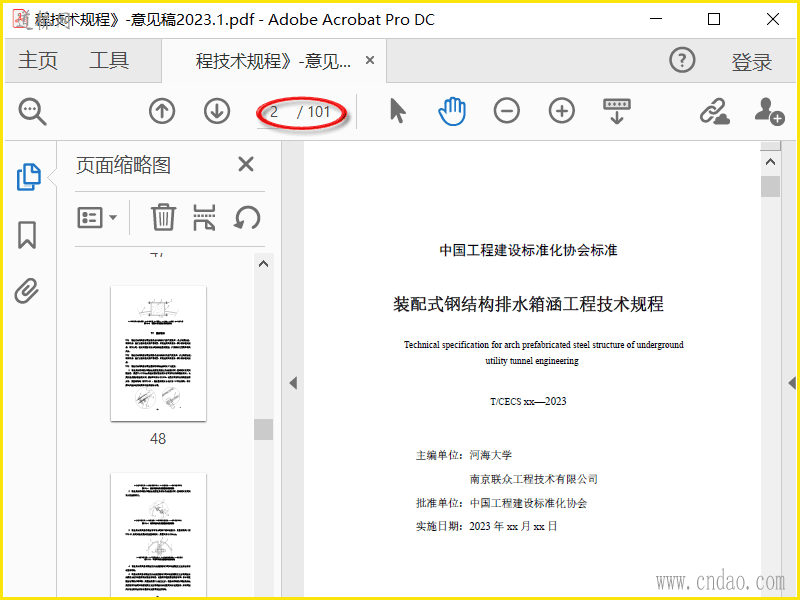This screenshot has width=800, height=600.
Task: Click the 登录 sign-in button
Action: click(x=752, y=62)
